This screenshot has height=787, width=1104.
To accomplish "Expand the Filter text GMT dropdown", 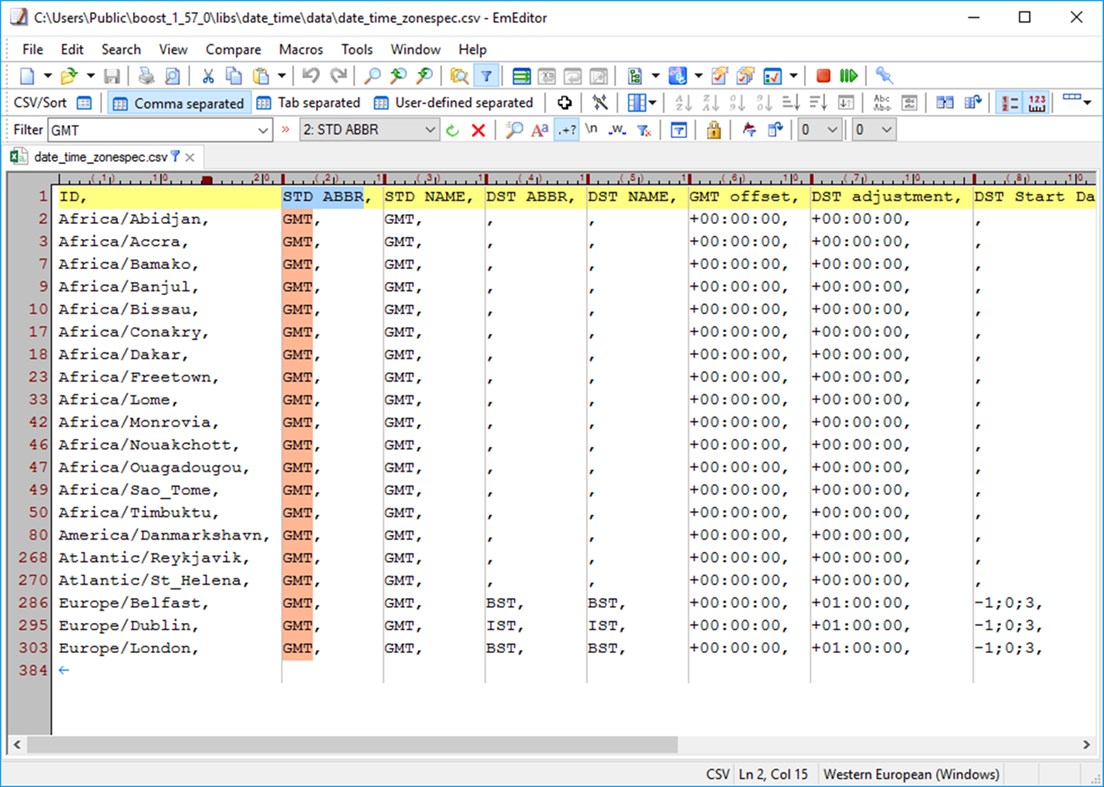I will tap(263, 130).
